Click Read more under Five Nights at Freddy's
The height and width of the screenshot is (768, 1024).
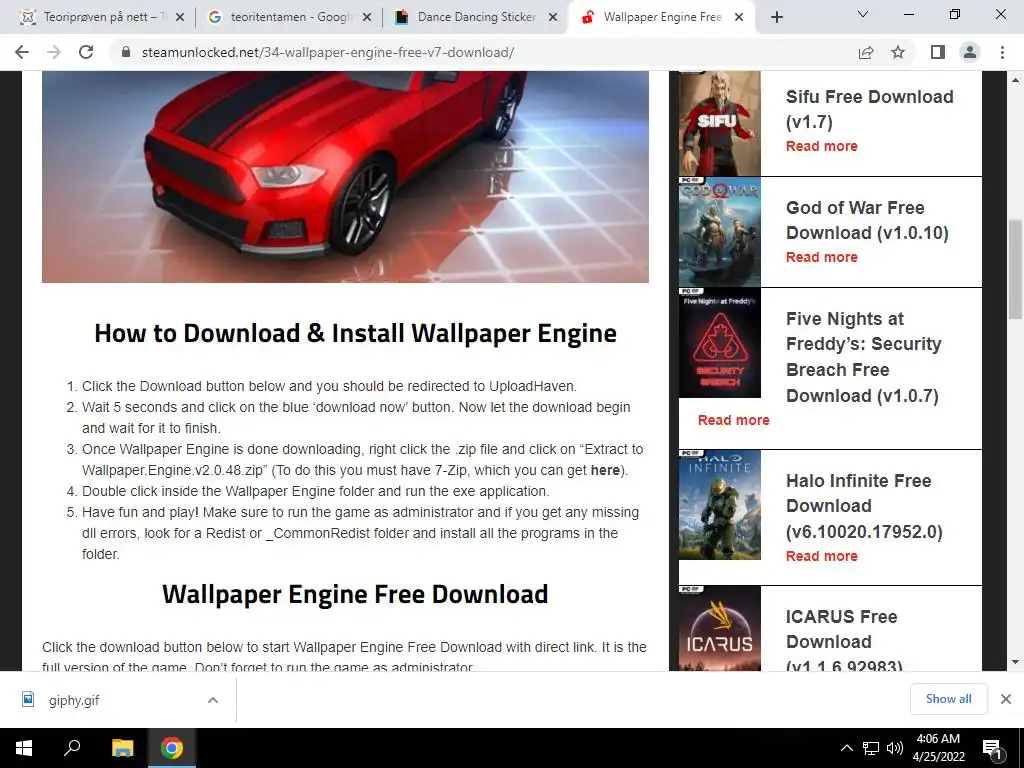(x=733, y=421)
